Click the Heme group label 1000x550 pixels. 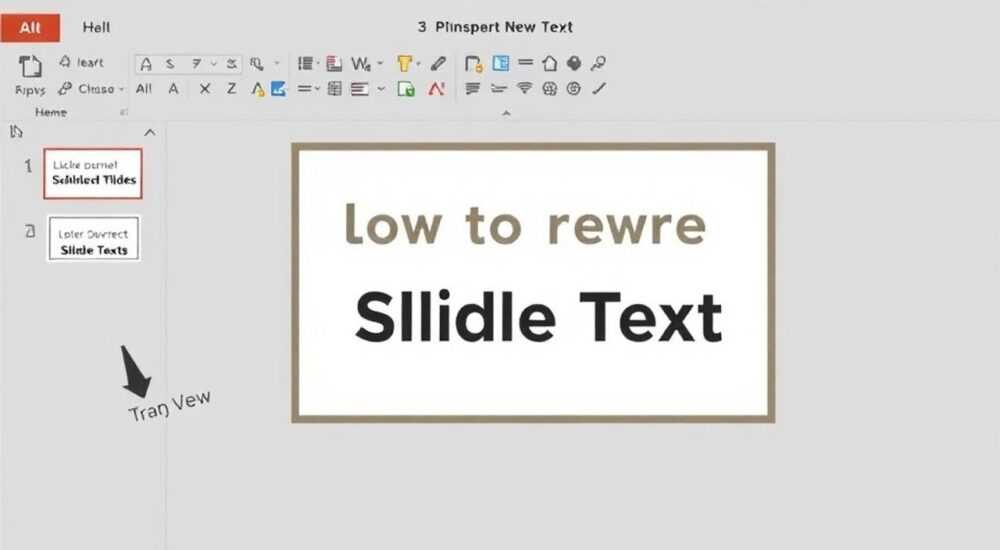point(51,112)
